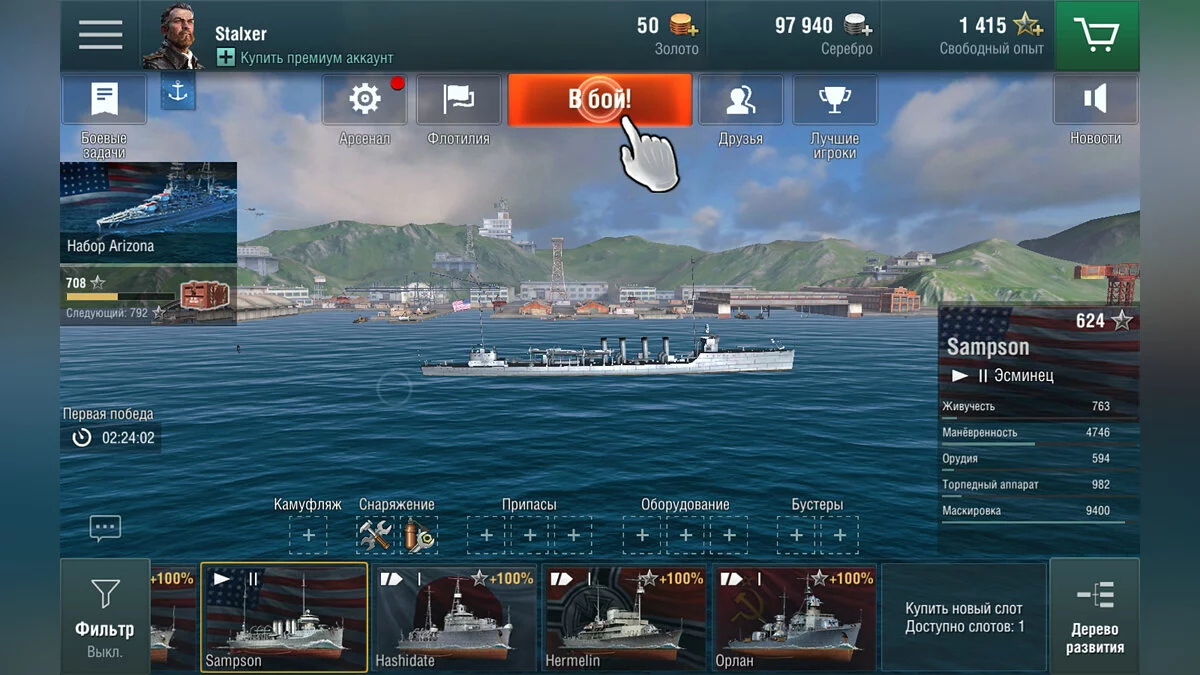The height and width of the screenshot is (675, 1200).
Task: Open the Друзья friends icon
Action: pos(740,99)
